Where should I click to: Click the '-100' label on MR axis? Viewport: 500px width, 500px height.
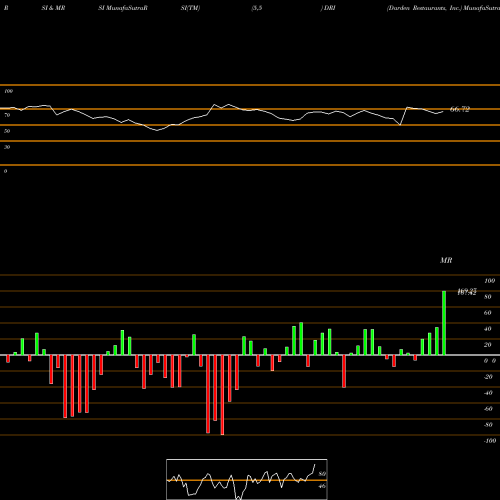click(x=490, y=441)
